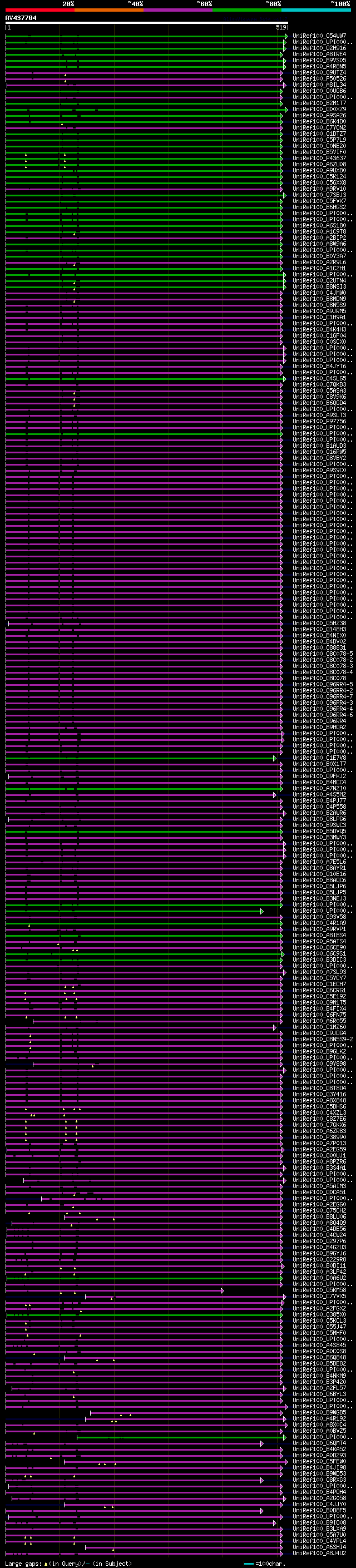The width and height of the screenshot is (356, 1568).
Task: Select the UniRef100_Q4SLG5 label
Action: pos(319,379)
